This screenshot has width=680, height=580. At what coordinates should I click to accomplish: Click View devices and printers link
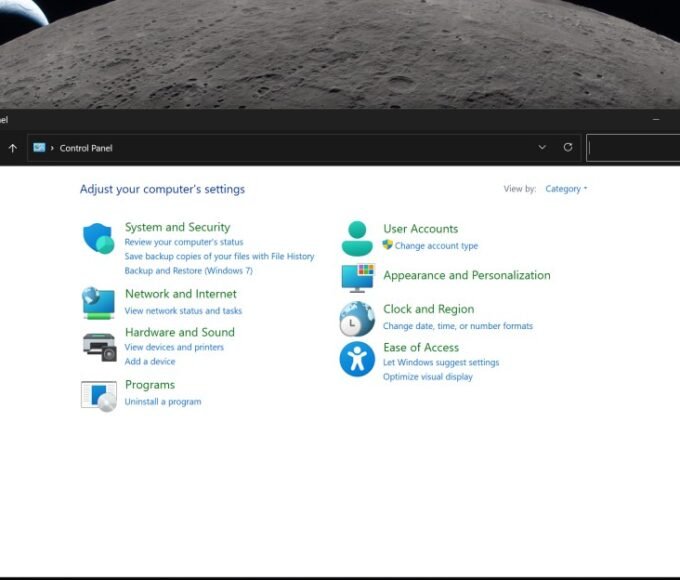[x=174, y=347]
